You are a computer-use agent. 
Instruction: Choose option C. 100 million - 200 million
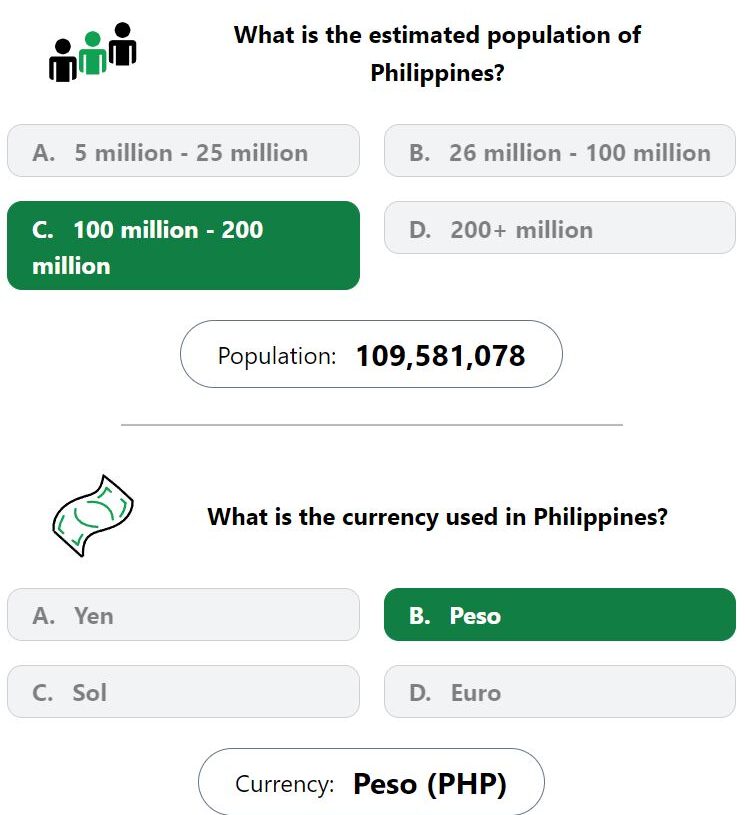click(183, 245)
